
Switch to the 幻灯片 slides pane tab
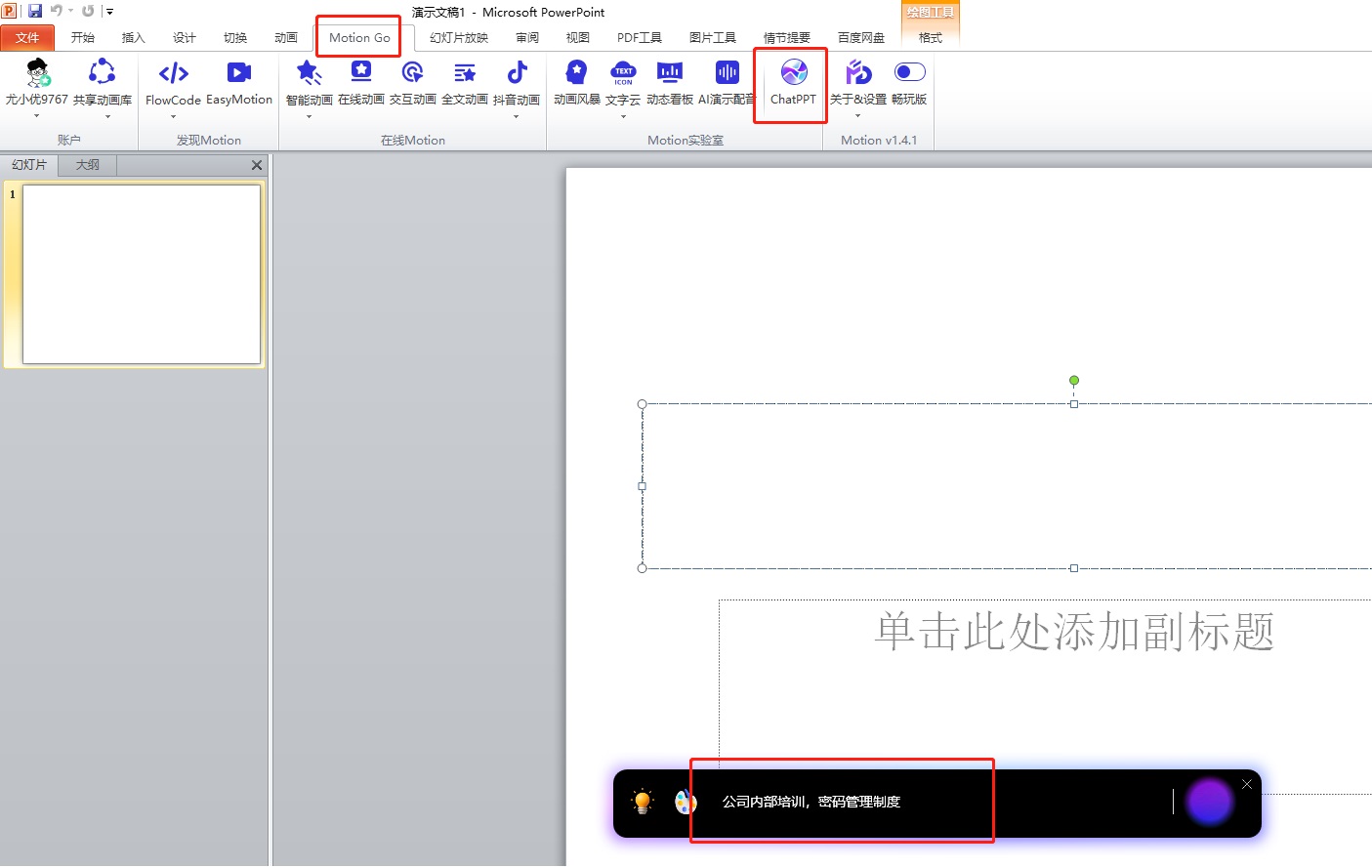pyautogui.click(x=29, y=165)
